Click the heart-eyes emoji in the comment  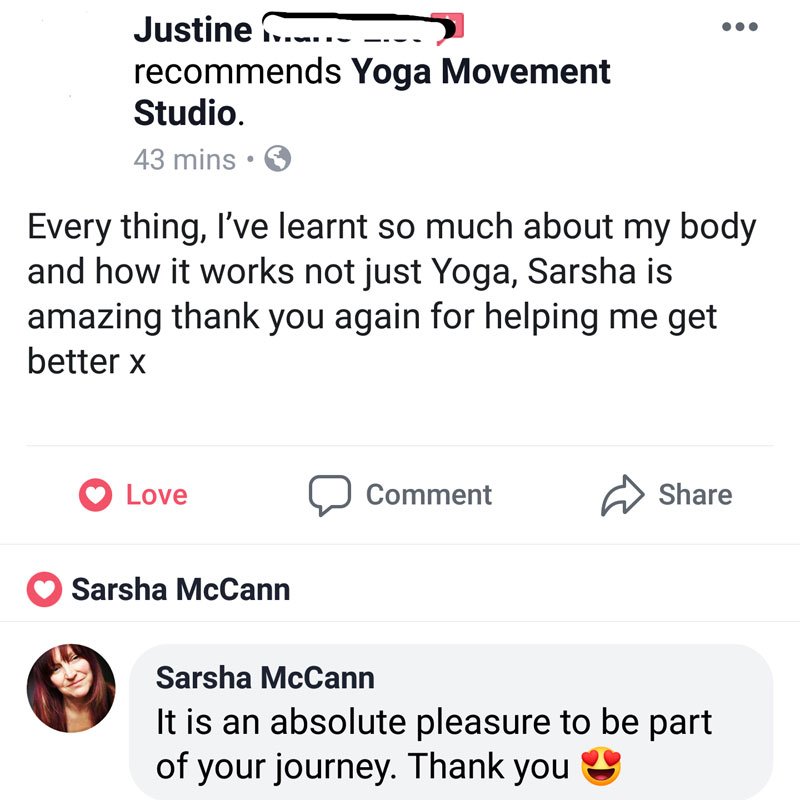point(601,766)
